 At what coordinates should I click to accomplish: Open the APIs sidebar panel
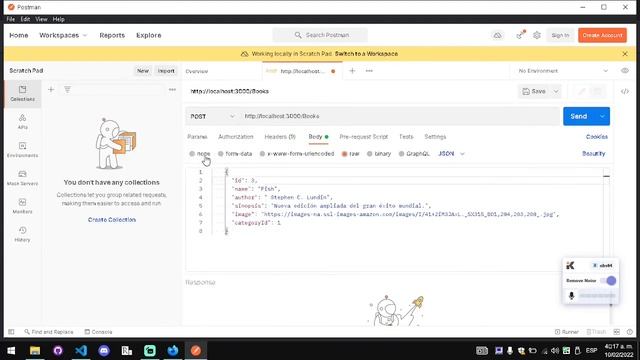(x=22, y=122)
